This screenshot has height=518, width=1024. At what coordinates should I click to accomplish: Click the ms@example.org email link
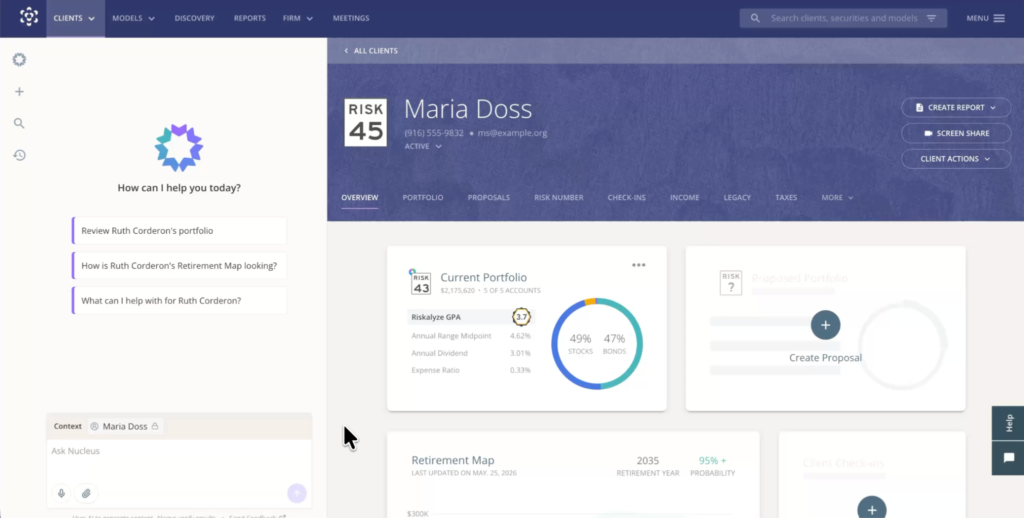coord(512,133)
